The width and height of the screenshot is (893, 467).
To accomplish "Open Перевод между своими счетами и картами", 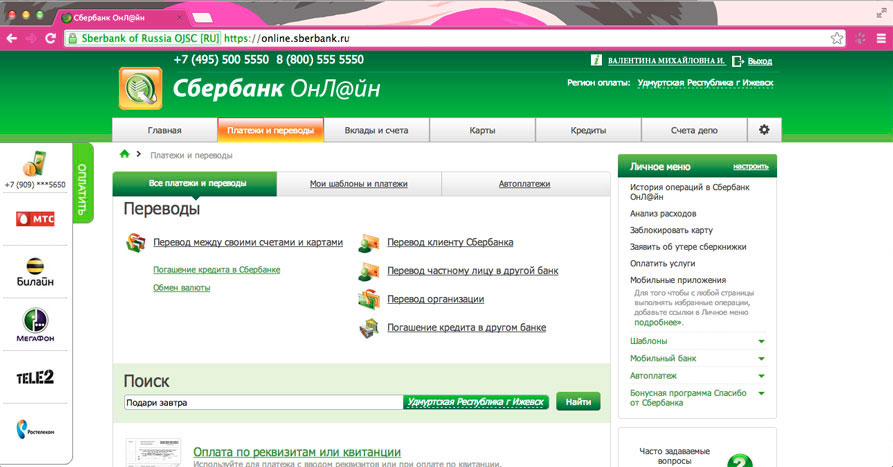I will pyautogui.click(x=248, y=243).
